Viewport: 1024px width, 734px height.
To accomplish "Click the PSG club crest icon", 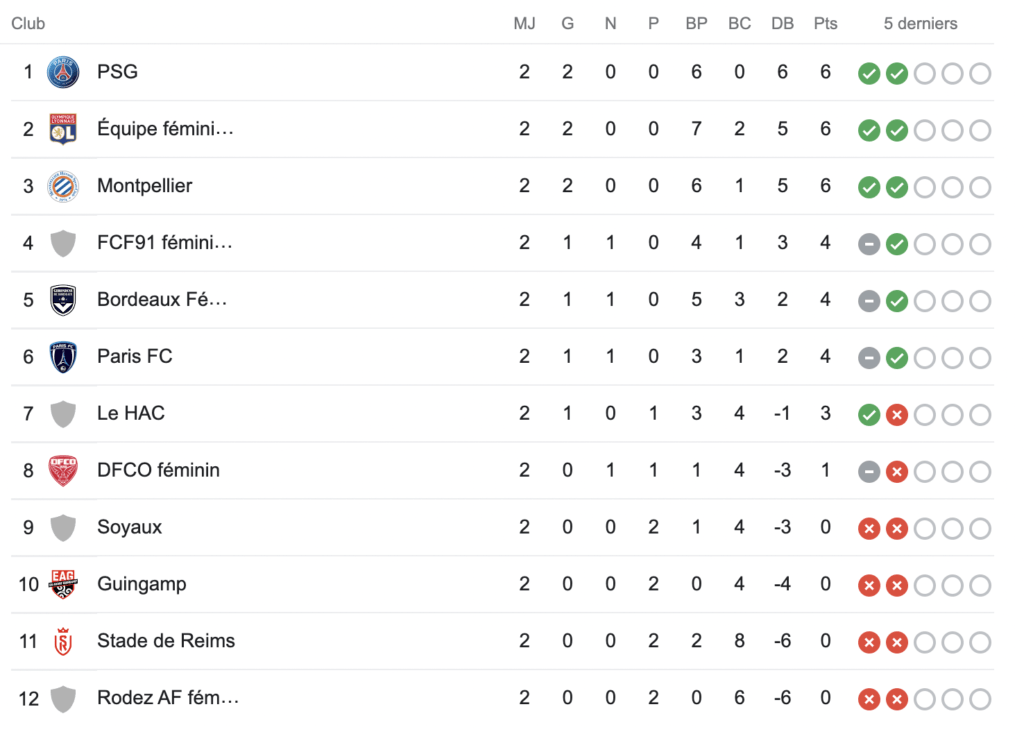I will pos(63,73).
